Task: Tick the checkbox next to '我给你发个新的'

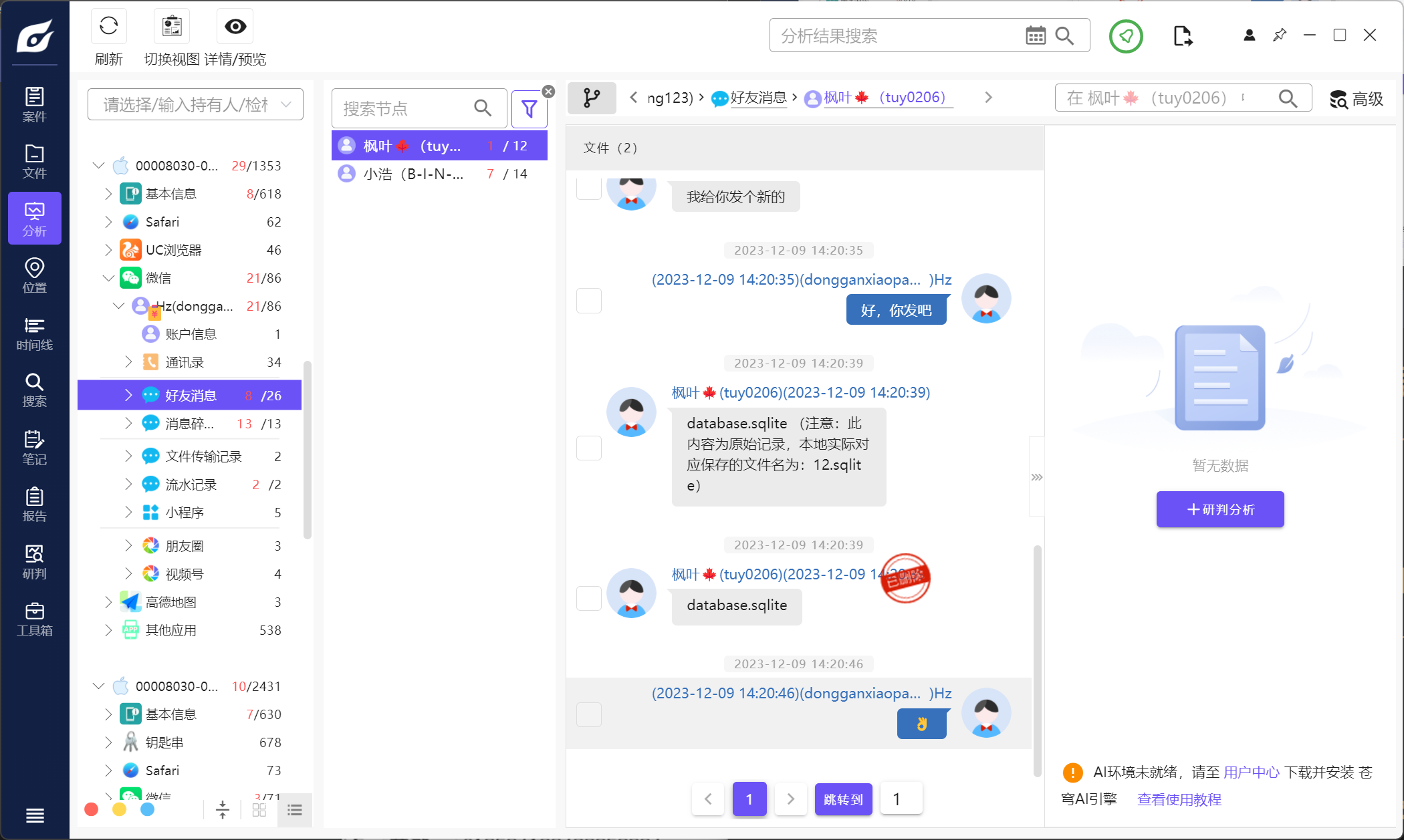Action: tap(588, 189)
